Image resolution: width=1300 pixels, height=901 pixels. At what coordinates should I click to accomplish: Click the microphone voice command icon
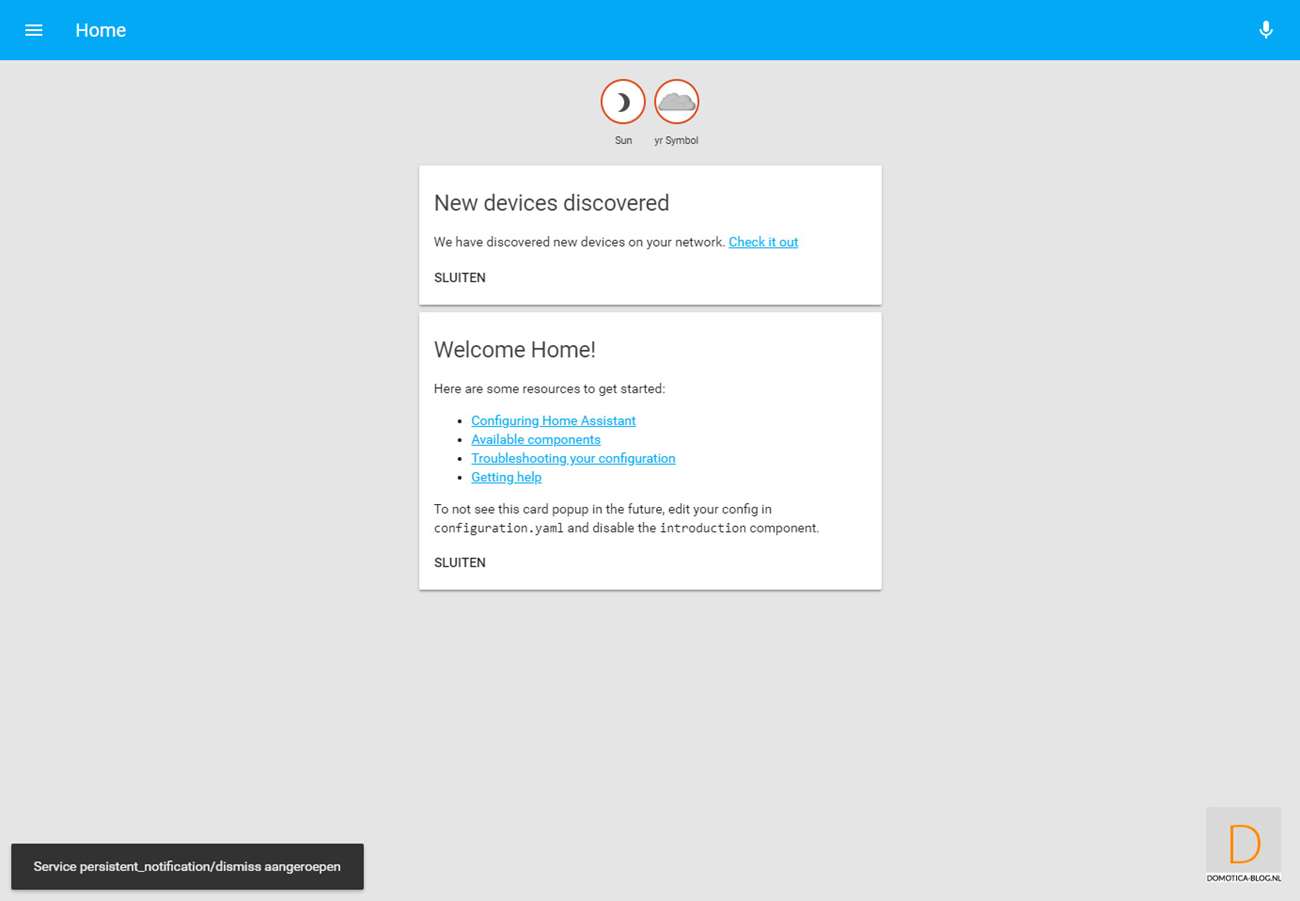(x=1265, y=30)
